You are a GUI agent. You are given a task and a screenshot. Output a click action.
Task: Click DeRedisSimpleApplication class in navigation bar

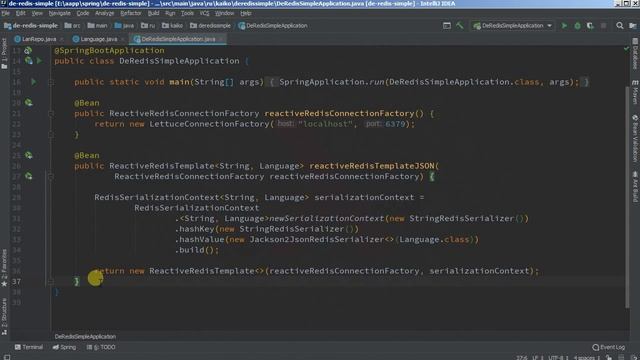273,26
